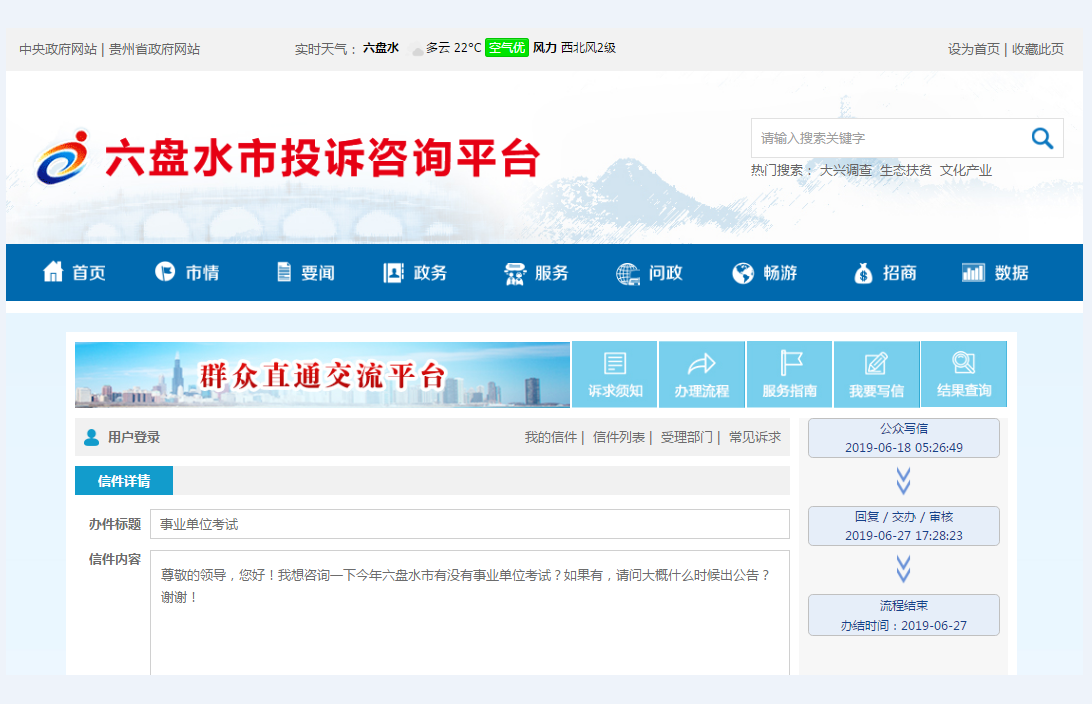Screen dimensions: 1092x704
Task: Focus the search keyword input field
Action: (x=885, y=138)
